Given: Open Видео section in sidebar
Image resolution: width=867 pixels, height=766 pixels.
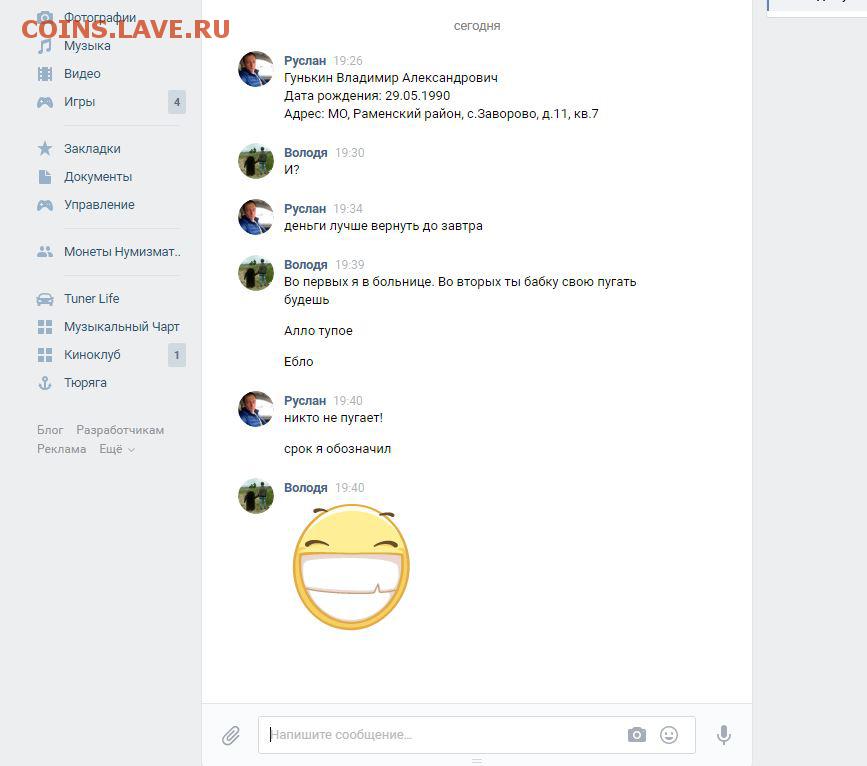Looking at the screenshot, I should click(82, 74).
